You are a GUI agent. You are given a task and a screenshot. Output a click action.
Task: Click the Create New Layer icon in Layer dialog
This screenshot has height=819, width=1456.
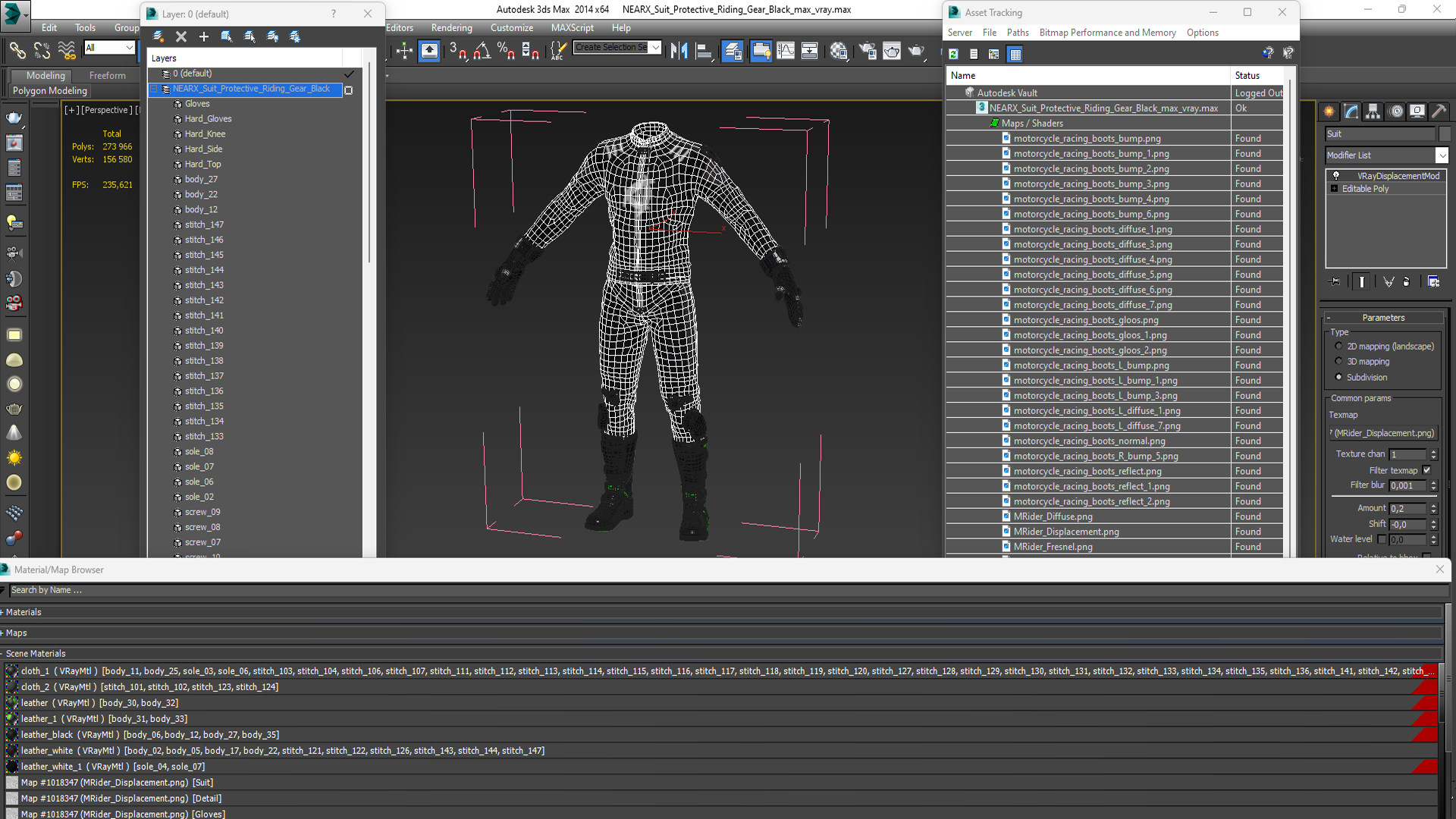pyautogui.click(x=158, y=36)
